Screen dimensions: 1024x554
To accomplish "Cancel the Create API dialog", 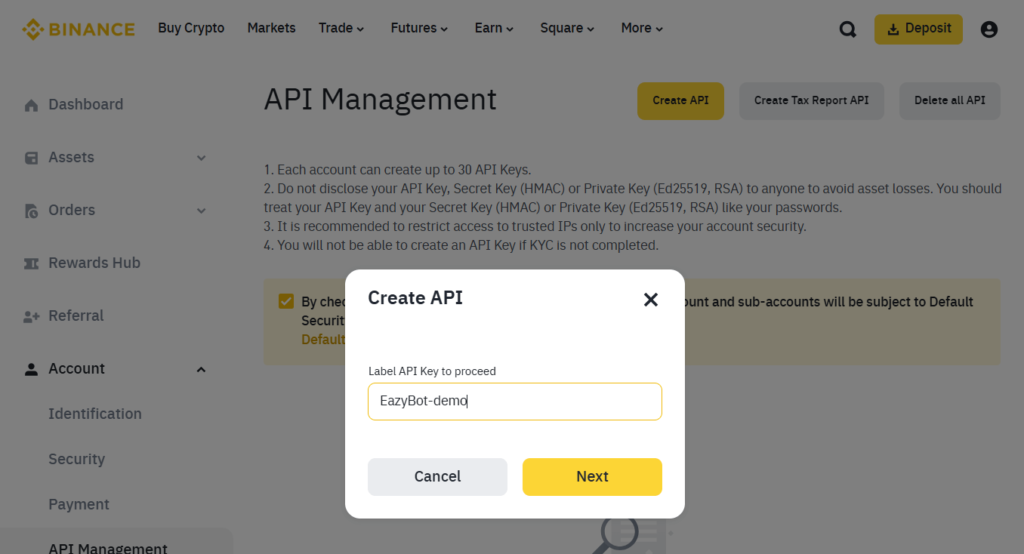I will (x=438, y=477).
